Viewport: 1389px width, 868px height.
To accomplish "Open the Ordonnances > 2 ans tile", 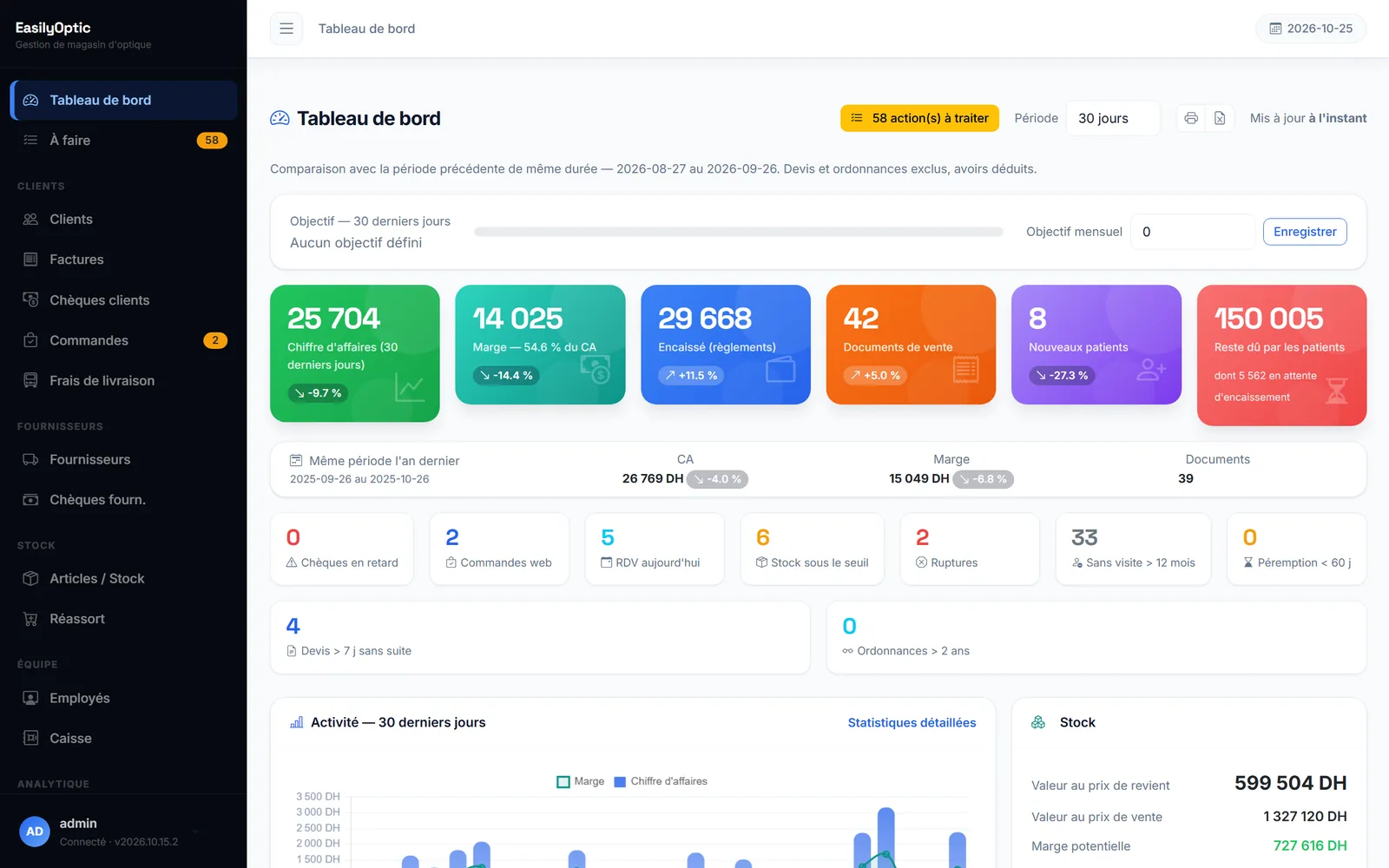I will pos(1096,638).
